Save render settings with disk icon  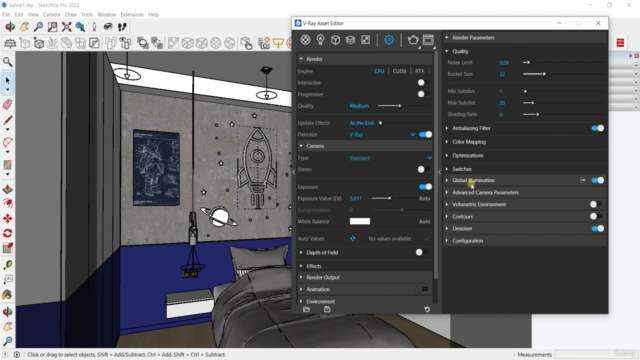point(327,309)
